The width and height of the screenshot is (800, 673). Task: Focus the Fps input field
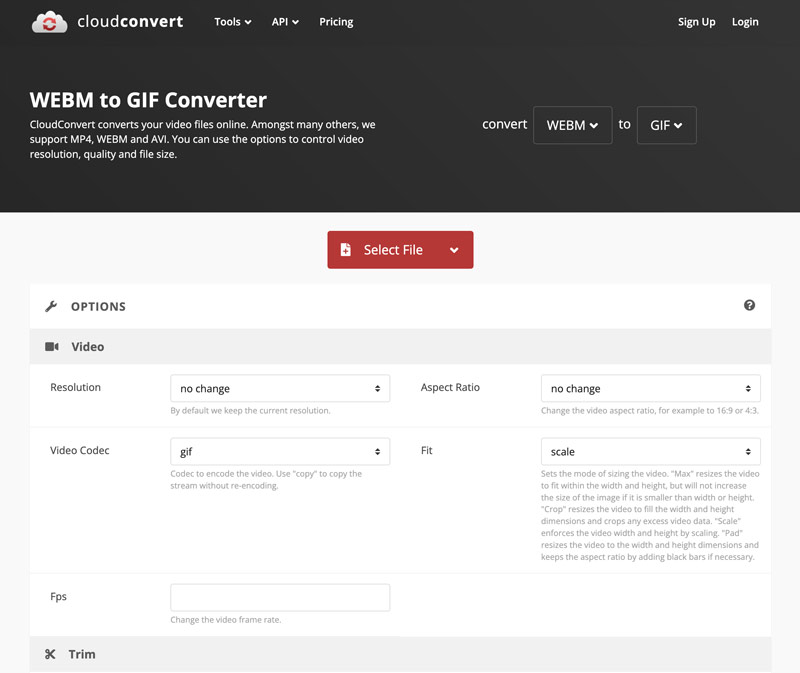pyautogui.click(x=280, y=597)
